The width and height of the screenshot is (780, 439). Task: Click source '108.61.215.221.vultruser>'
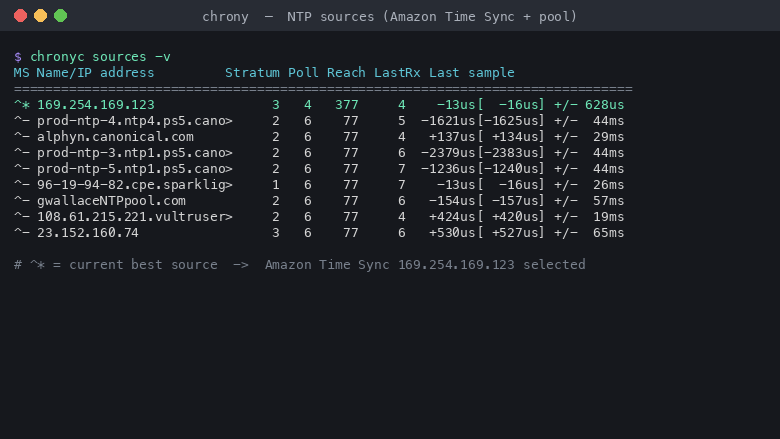[135, 216]
